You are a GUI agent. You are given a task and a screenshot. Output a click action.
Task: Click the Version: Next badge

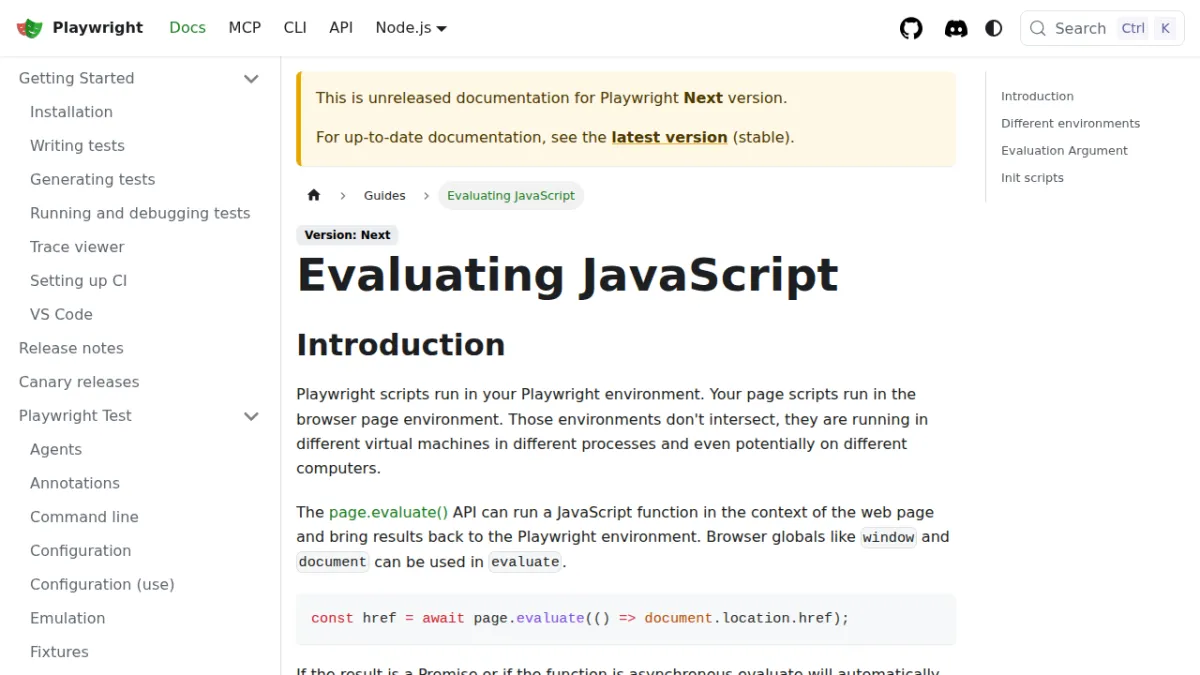[347, 235]
